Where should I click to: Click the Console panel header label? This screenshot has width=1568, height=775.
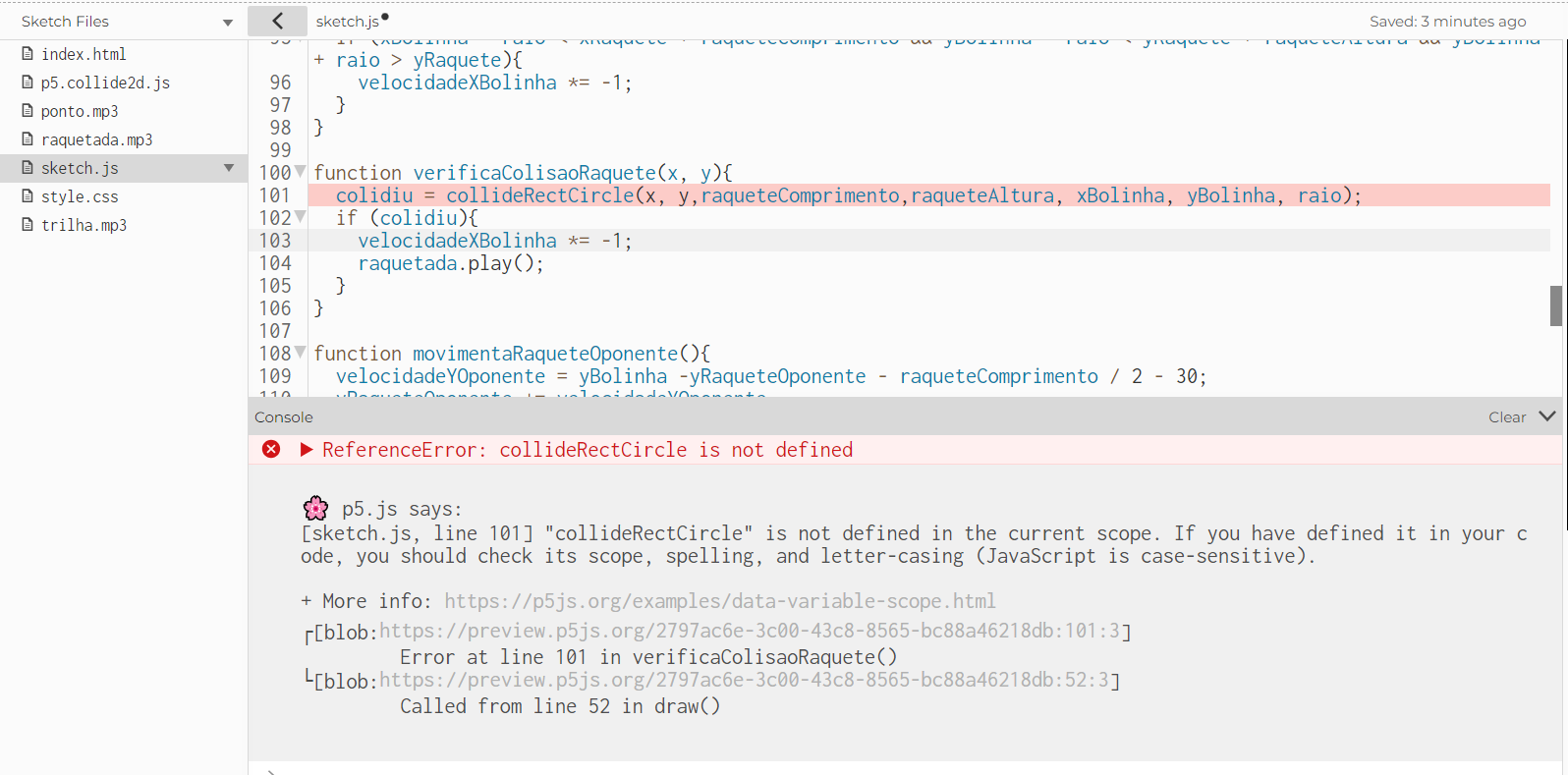284,417
